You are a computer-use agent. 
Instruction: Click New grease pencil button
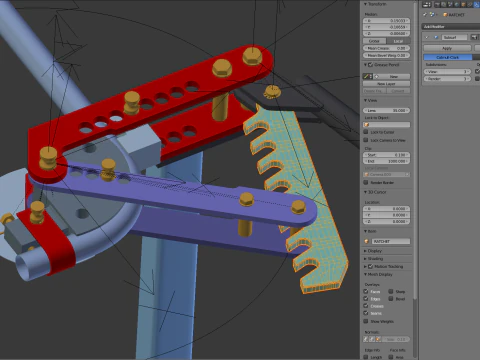point(392,77)
